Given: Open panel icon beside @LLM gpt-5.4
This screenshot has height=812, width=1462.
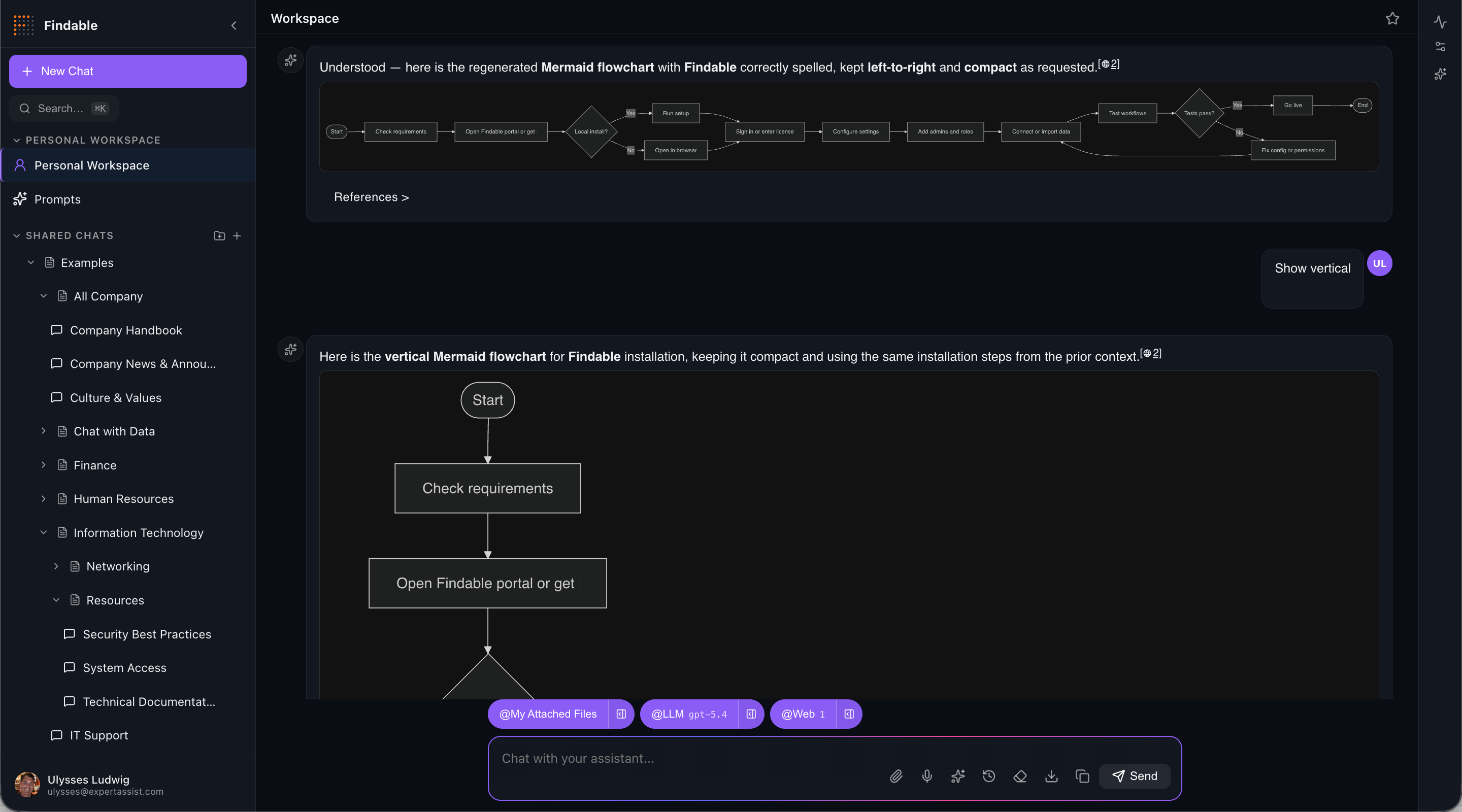Looking at the screenshot, I should (751, 714).
